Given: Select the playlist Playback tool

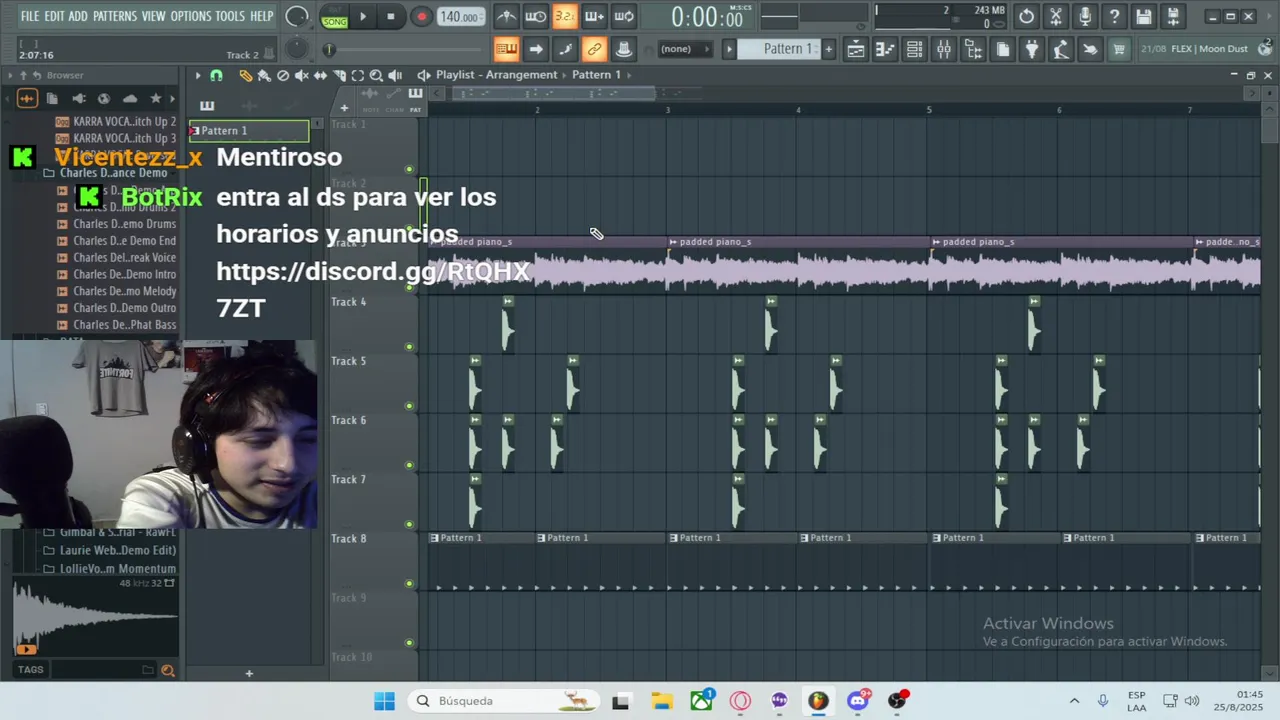Looking at the screenshot, I should [395, 75].
